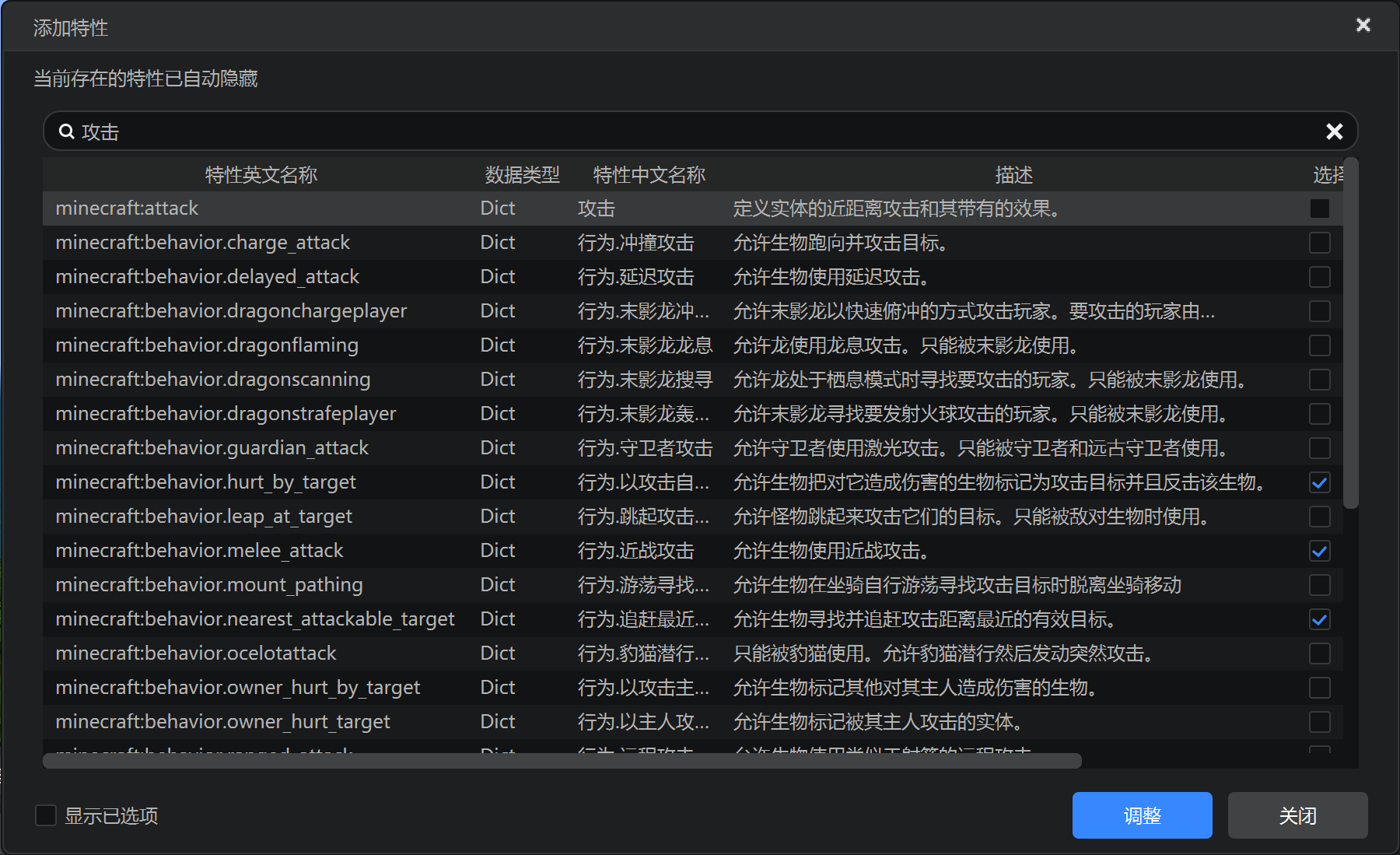Click description 允许生物使用近战攻击。

pyautogui.click(x=831, y=551)
